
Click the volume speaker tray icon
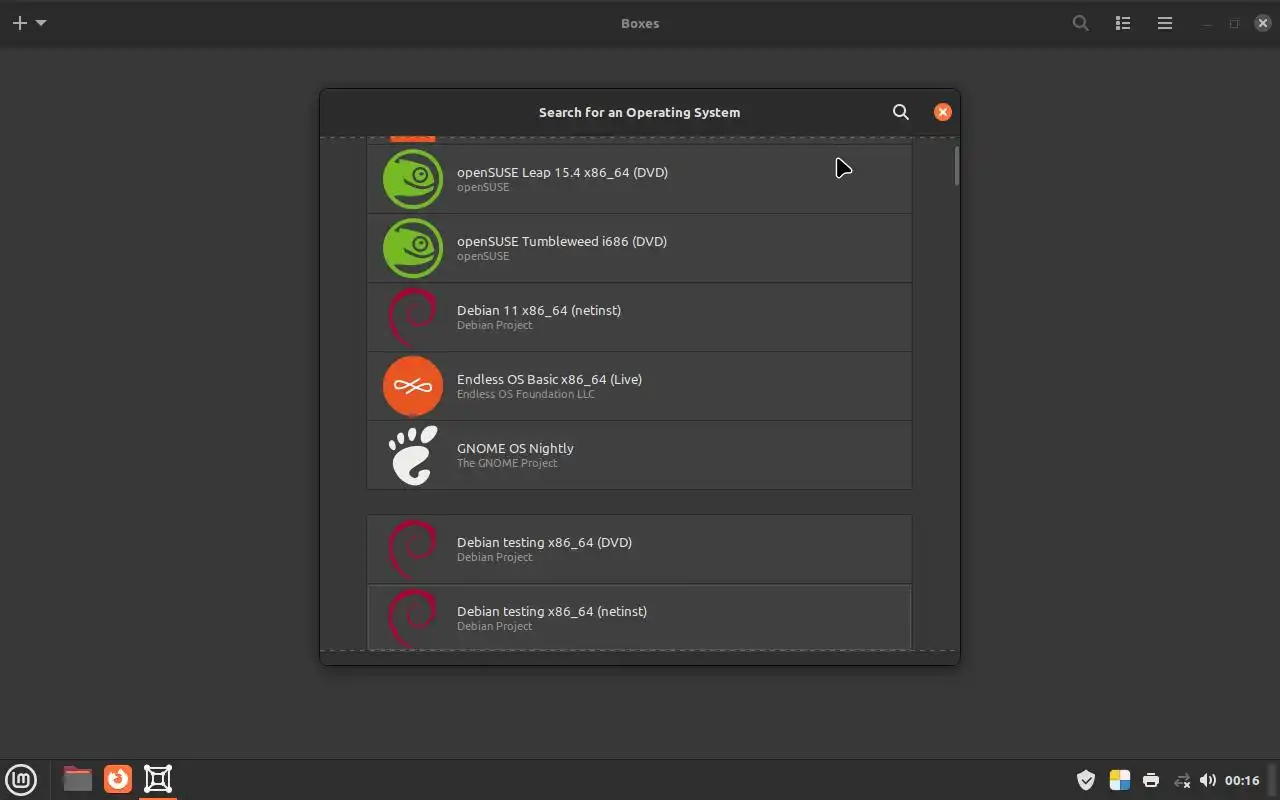click(x=1208, y=780)
